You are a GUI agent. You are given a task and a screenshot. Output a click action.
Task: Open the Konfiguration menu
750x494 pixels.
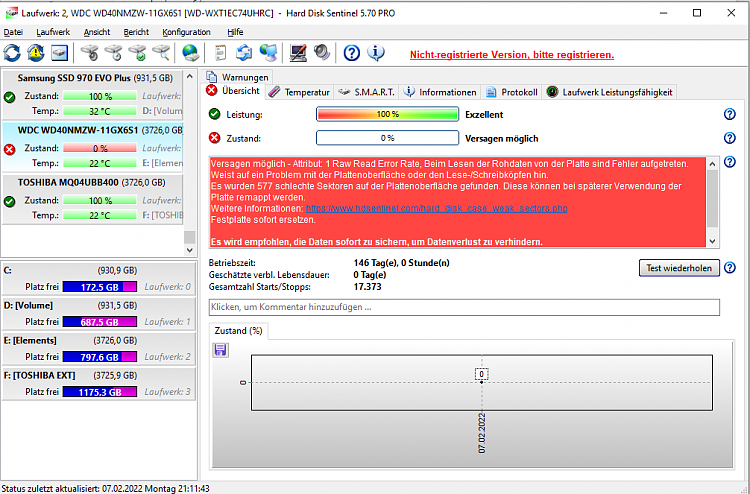186,32
